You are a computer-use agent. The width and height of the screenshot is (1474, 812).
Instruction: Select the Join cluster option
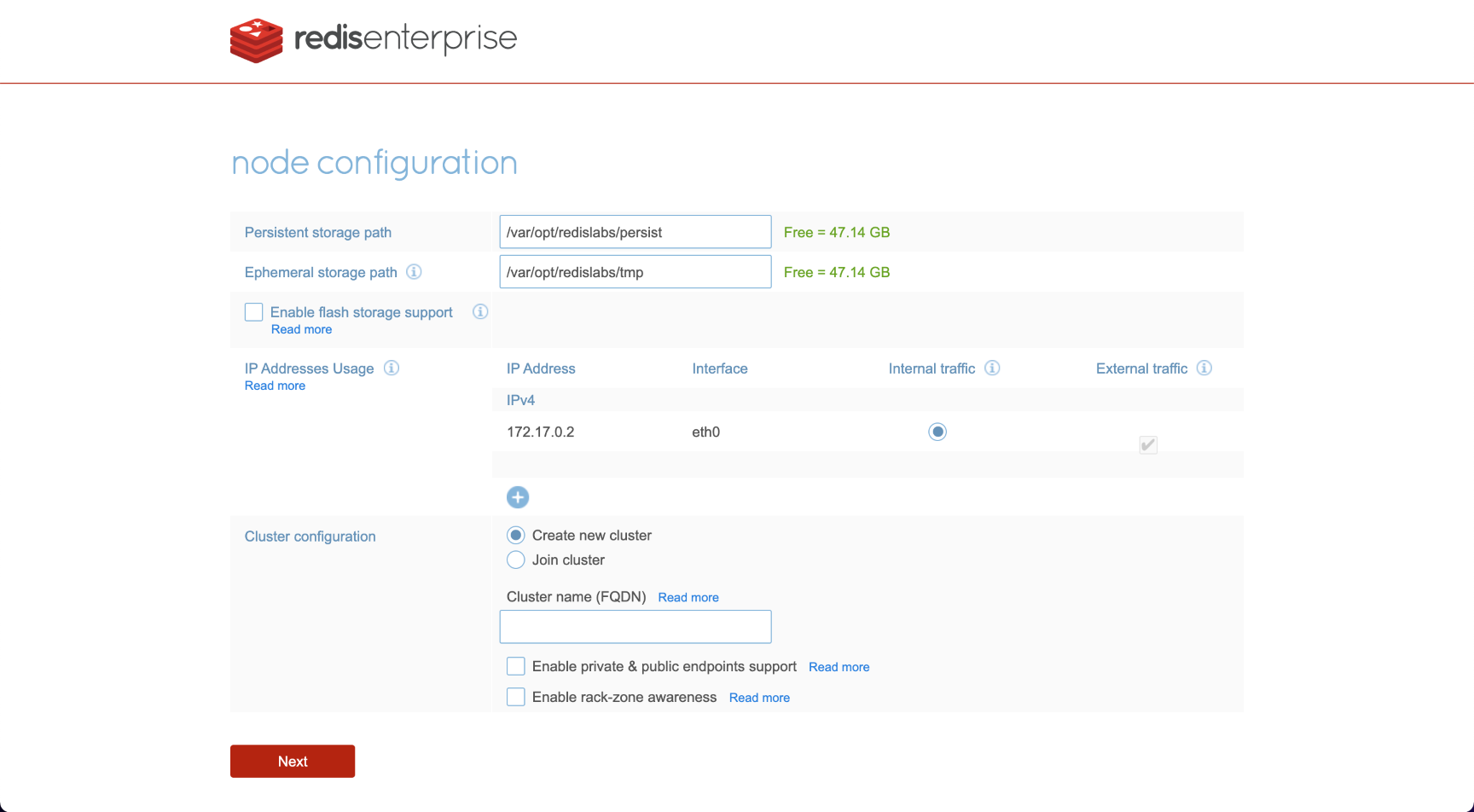point(516,560)
